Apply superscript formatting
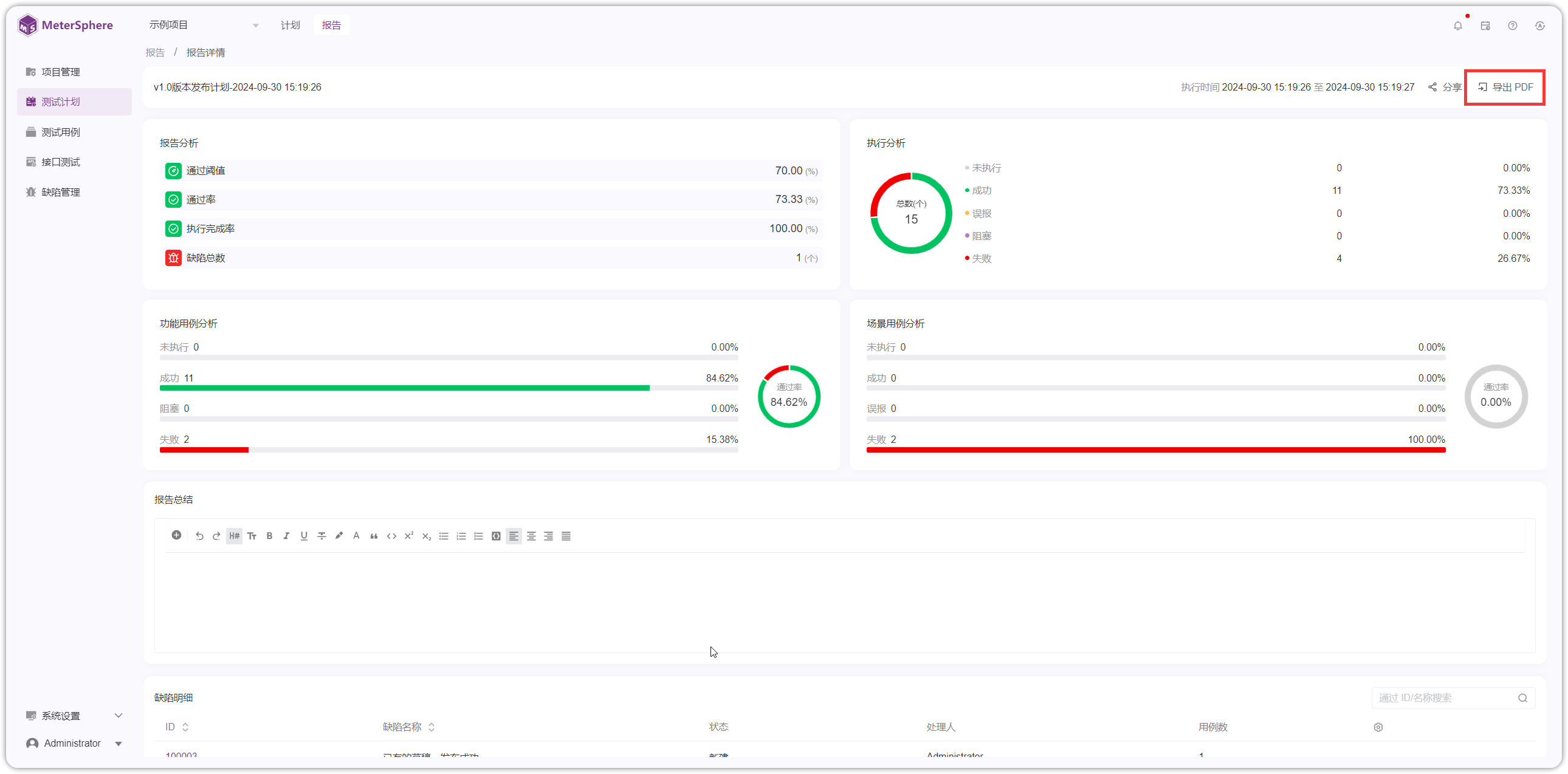 (409, 536)
